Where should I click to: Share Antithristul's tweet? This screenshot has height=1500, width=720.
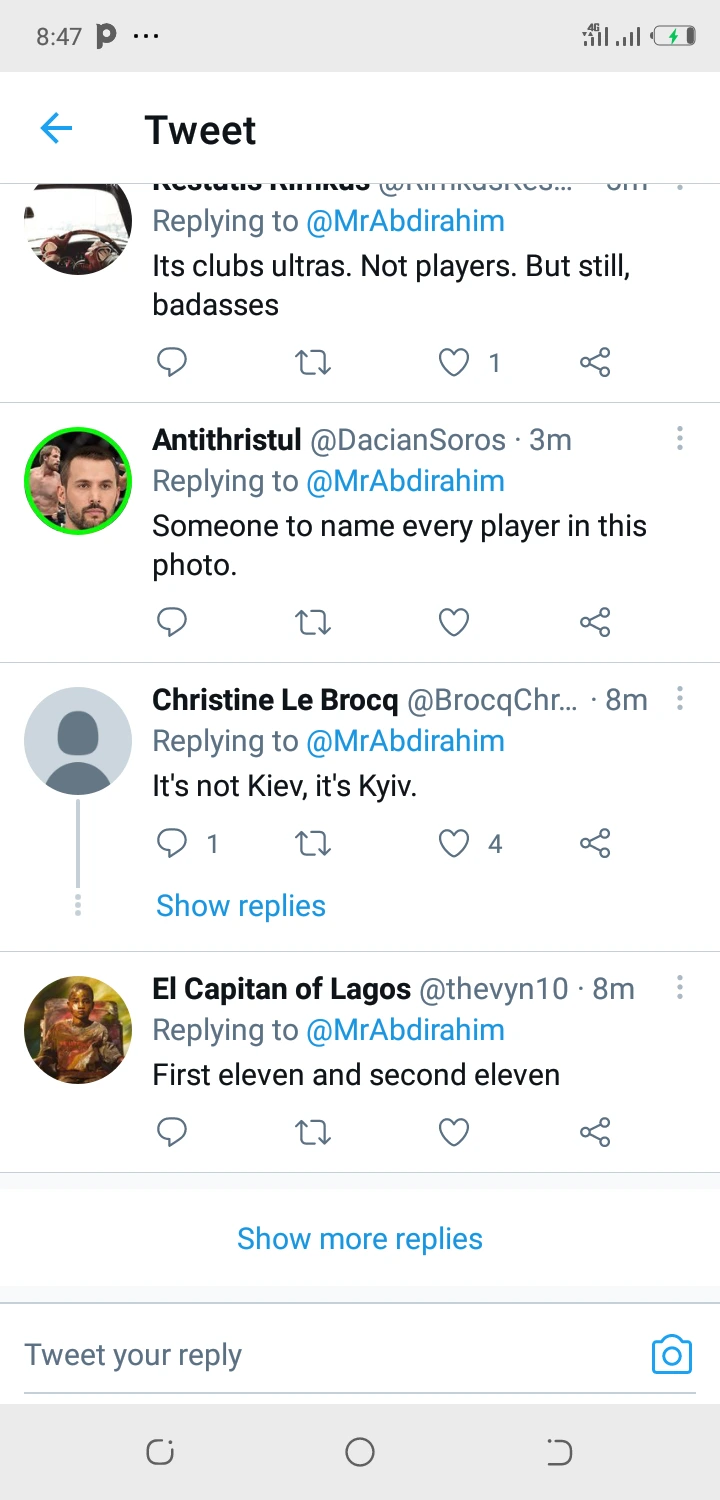(595, 622)
